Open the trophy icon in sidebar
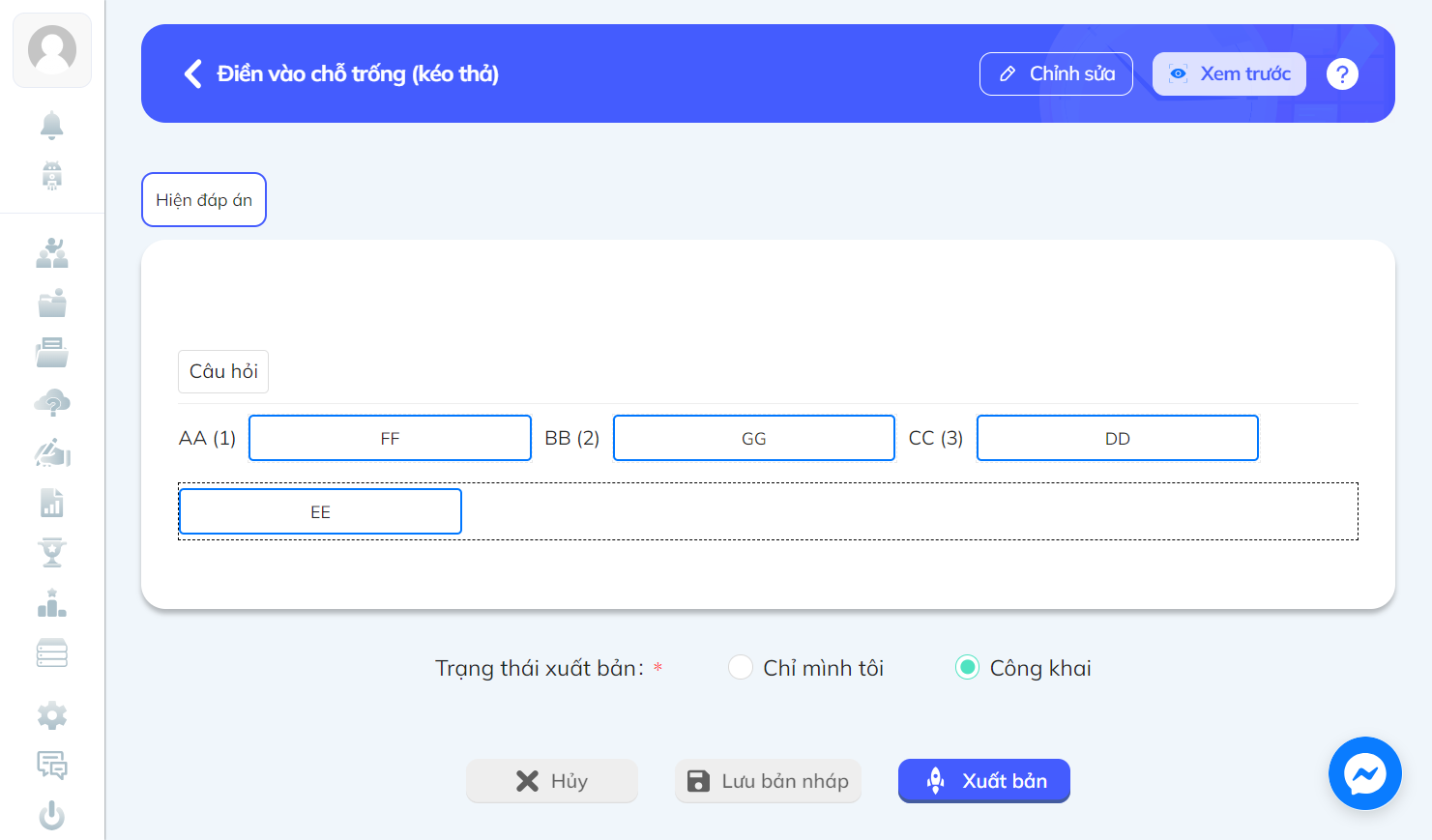The width and height of the screenshot is (1432, 840). 52,553
